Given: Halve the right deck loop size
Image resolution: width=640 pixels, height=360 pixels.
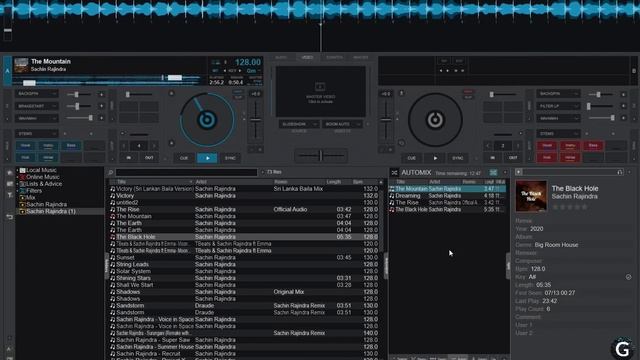Looking at the screenshot, I should click(x=488, y=146).
